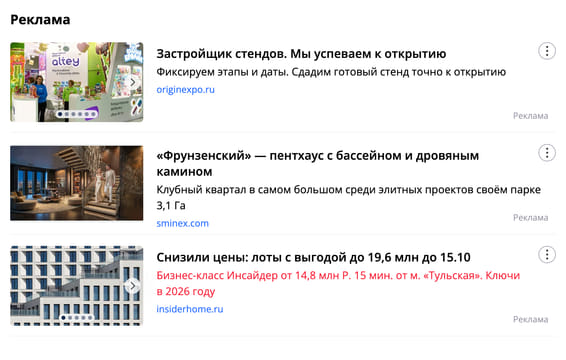This screenshot has width=566, height=360.
Task: Open the sminex.com link
Action: 183,223
